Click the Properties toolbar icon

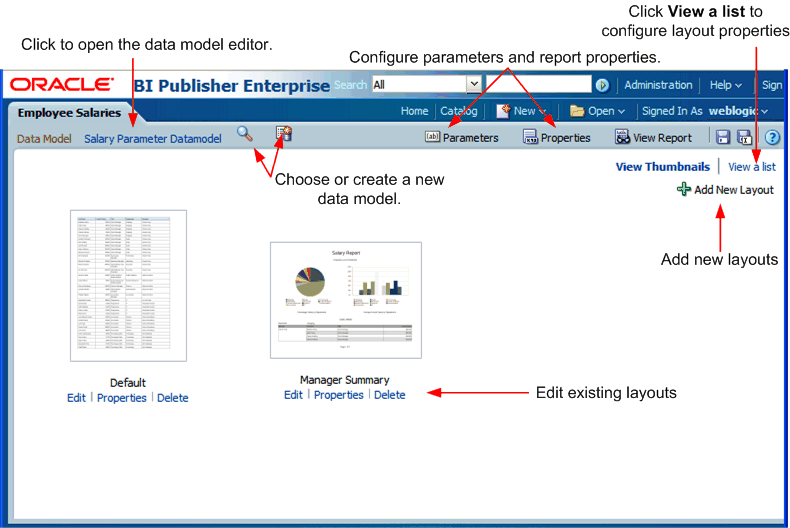coord(531,137)
